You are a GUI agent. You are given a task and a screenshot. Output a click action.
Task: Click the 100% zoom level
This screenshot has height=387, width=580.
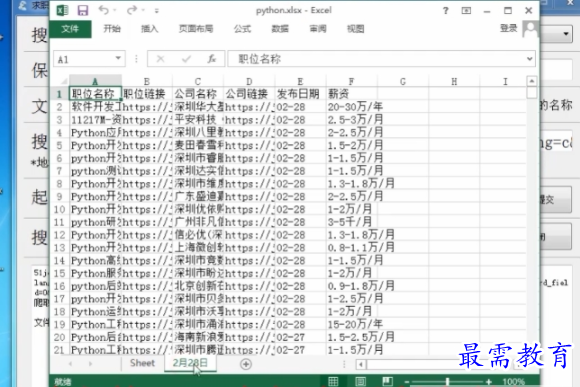pos(513,381)
